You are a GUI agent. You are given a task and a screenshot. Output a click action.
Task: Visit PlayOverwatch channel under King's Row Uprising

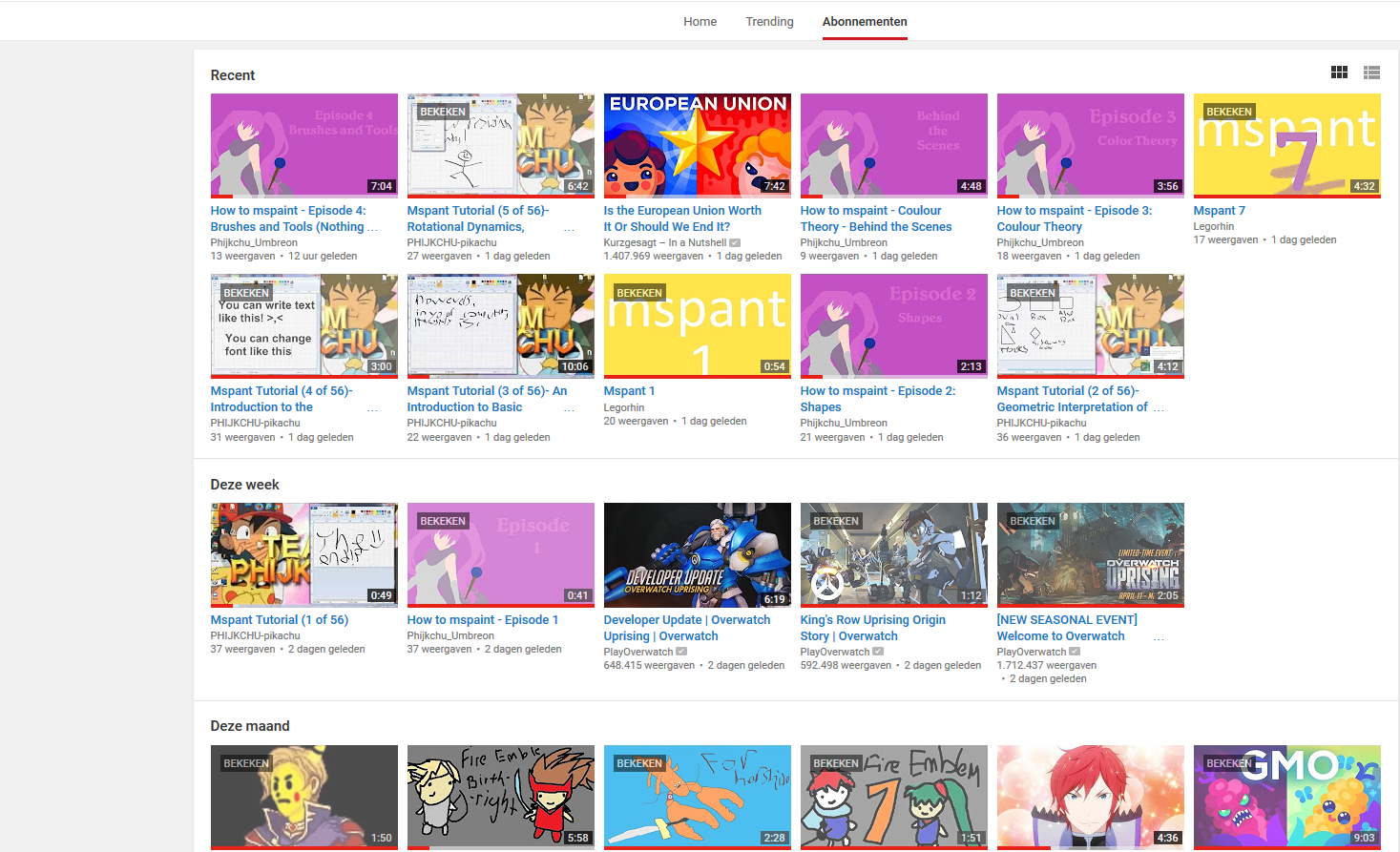(x=835, y=652)
